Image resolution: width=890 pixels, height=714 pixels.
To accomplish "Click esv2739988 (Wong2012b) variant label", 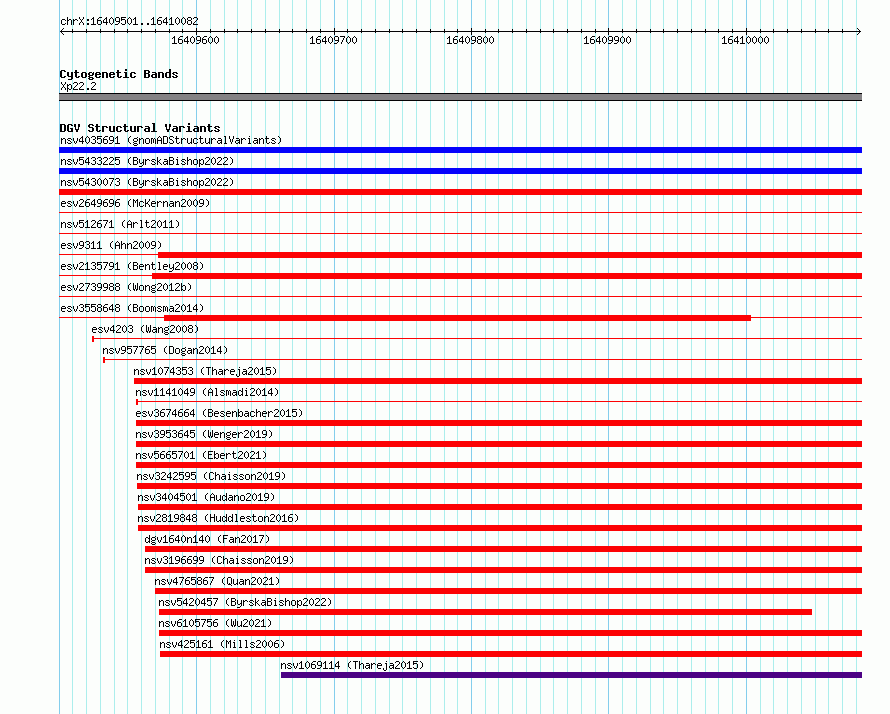I will click(x=126, y=287).
